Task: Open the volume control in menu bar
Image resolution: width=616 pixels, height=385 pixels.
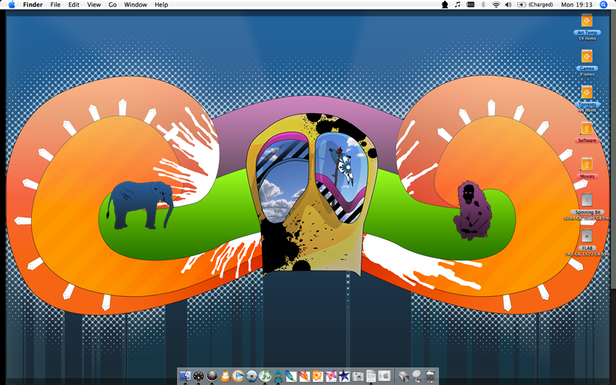Action: (508, 5)
